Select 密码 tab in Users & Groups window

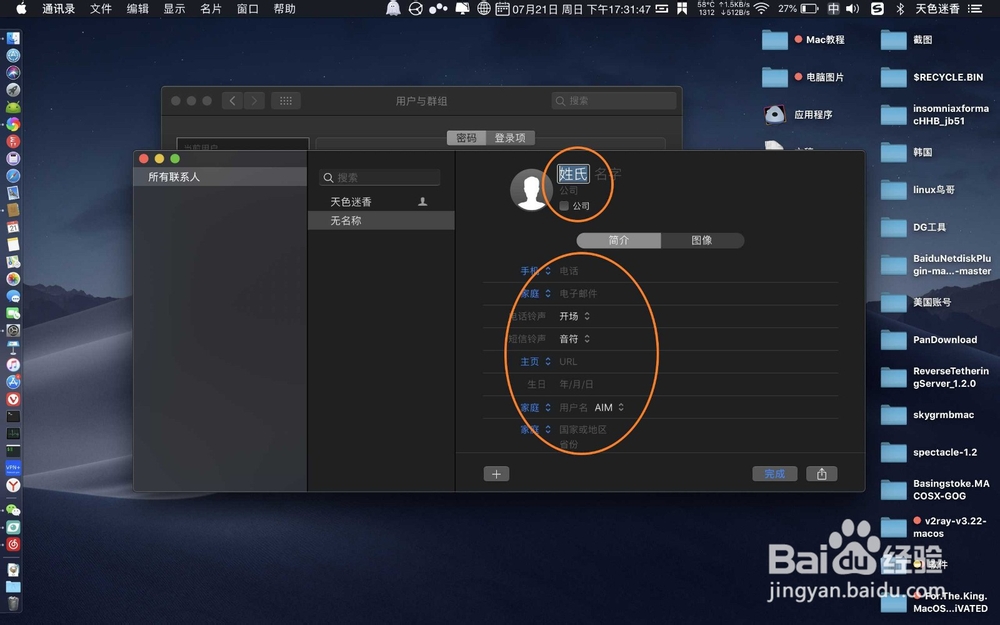[466, 138]
